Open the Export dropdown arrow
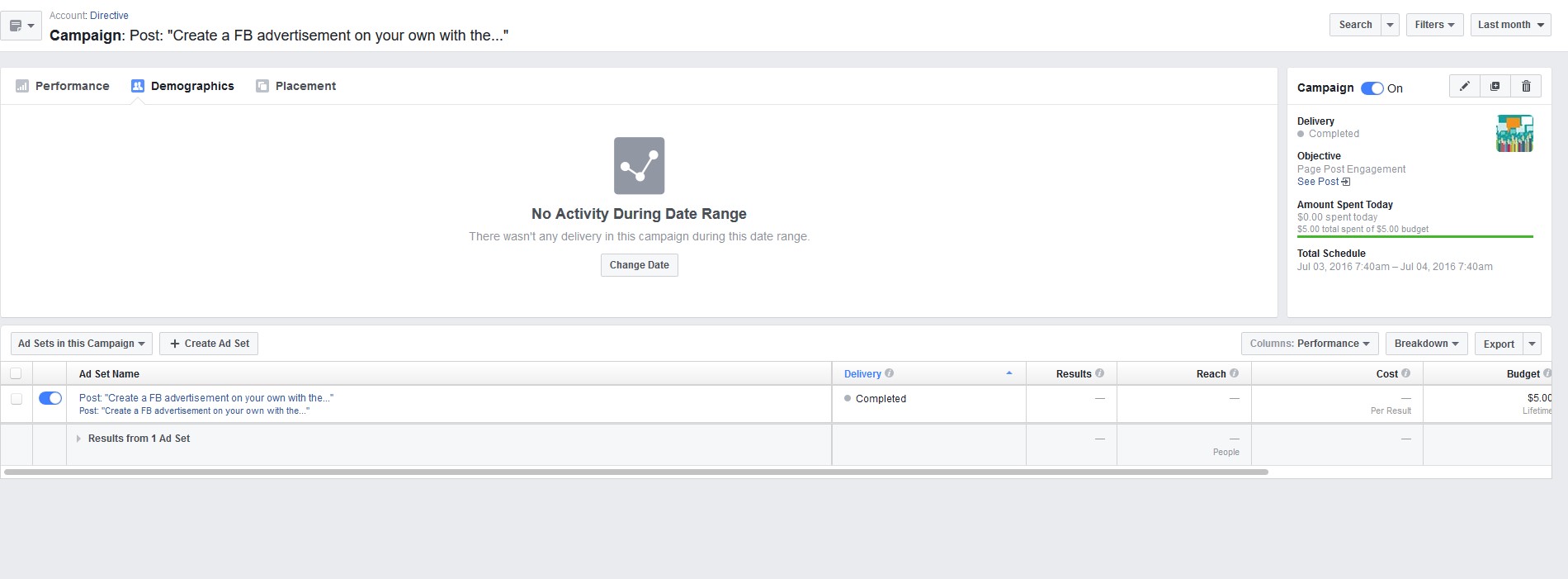Image resolution: width=1568 pixels, height=579 pixels. (1532, 344)
